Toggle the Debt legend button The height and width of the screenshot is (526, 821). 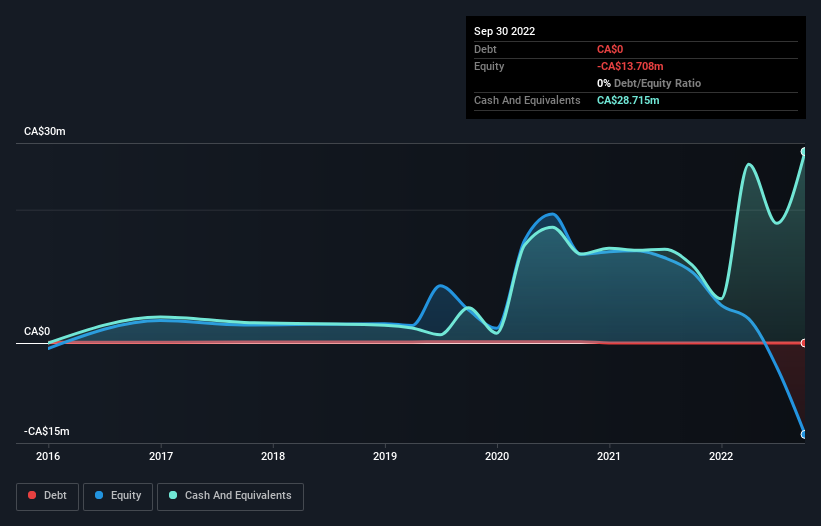[48, 496]
